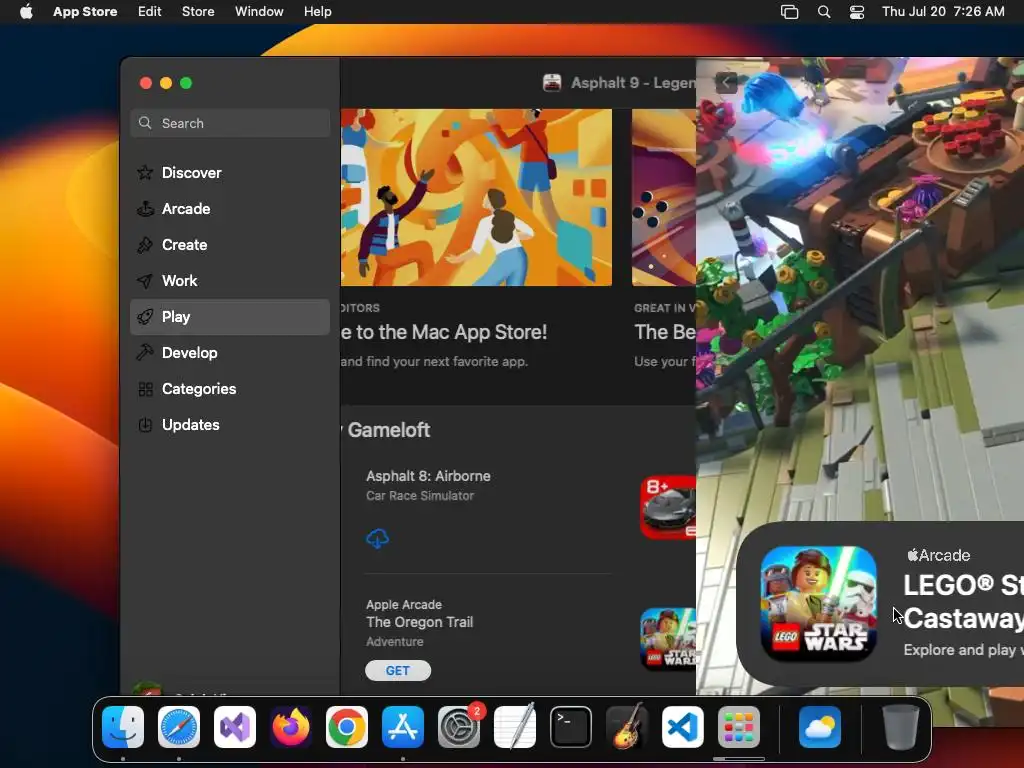1024x768 pixels.
Task: Open TextEdit from the Dock
Action: point(515,727)
